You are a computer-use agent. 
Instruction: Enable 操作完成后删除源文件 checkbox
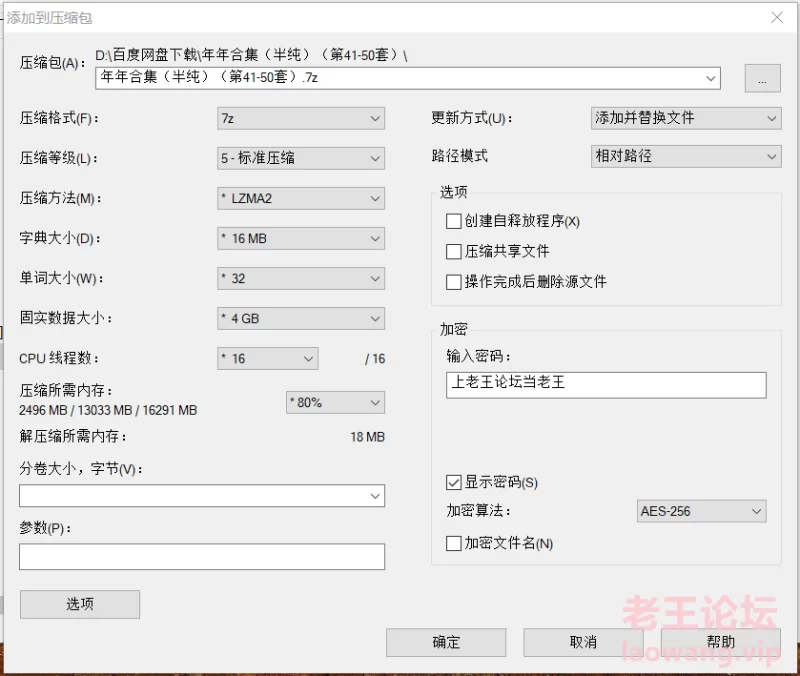pyautogui.click(x=453, y=282)
